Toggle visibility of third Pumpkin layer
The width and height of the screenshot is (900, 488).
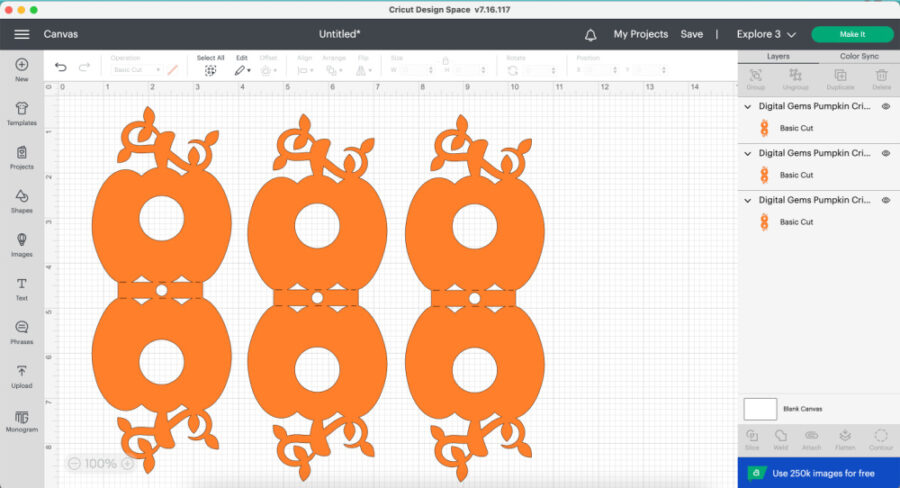pyautogui.click(x=885, y=200)
